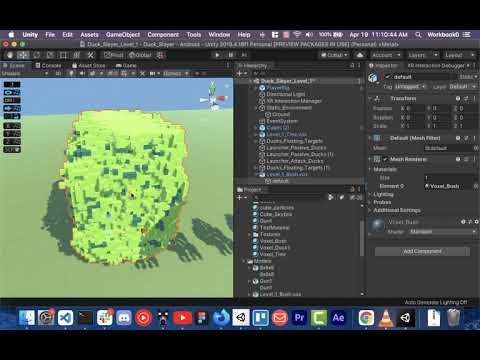Toggle scene audio speaker icon
Image resolution: width=480 pixels, height=360 pixels.
click(82, 73)
